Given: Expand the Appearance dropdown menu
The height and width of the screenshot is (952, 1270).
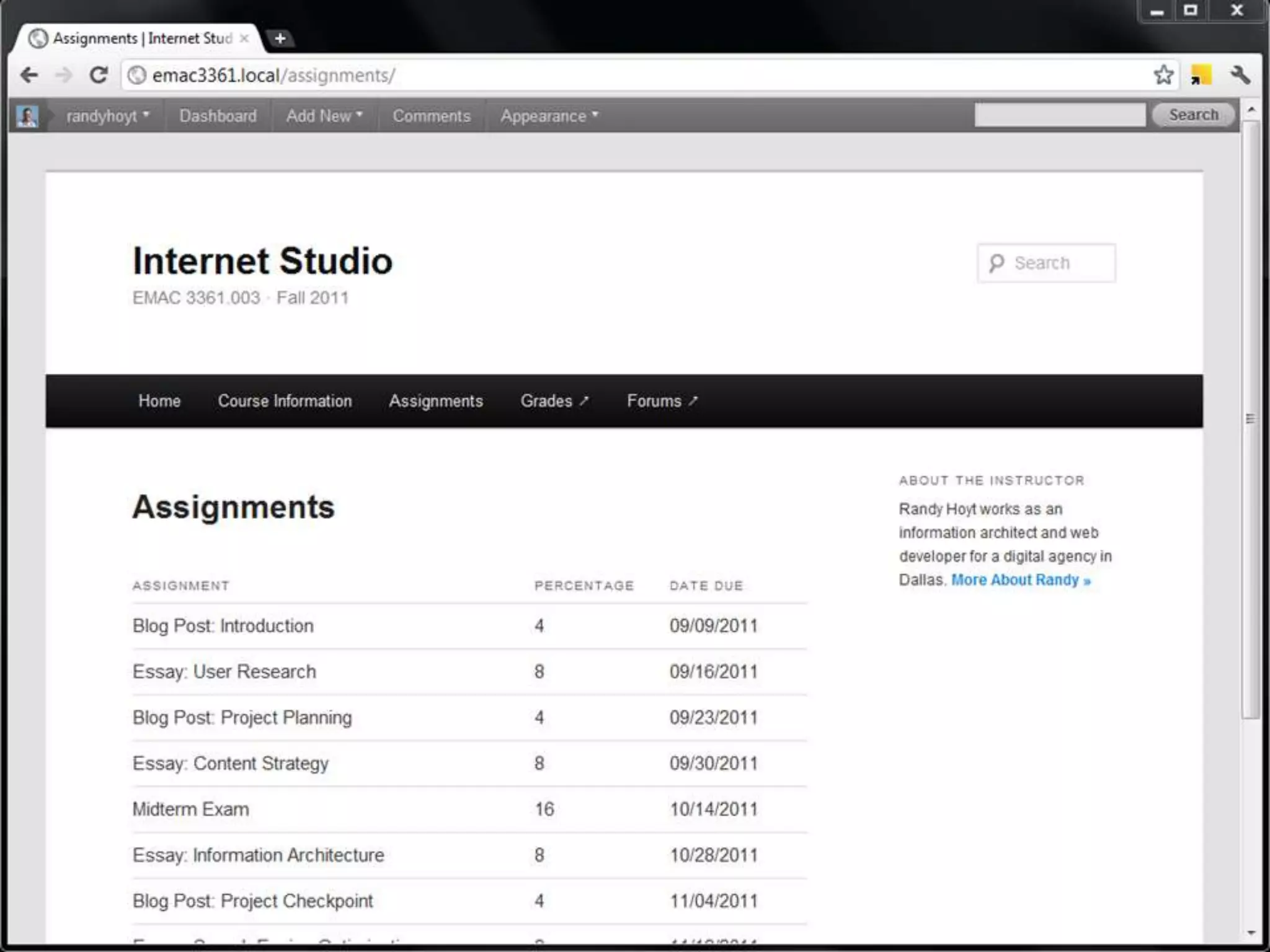Looking at the screenshot, I should 549,116.
